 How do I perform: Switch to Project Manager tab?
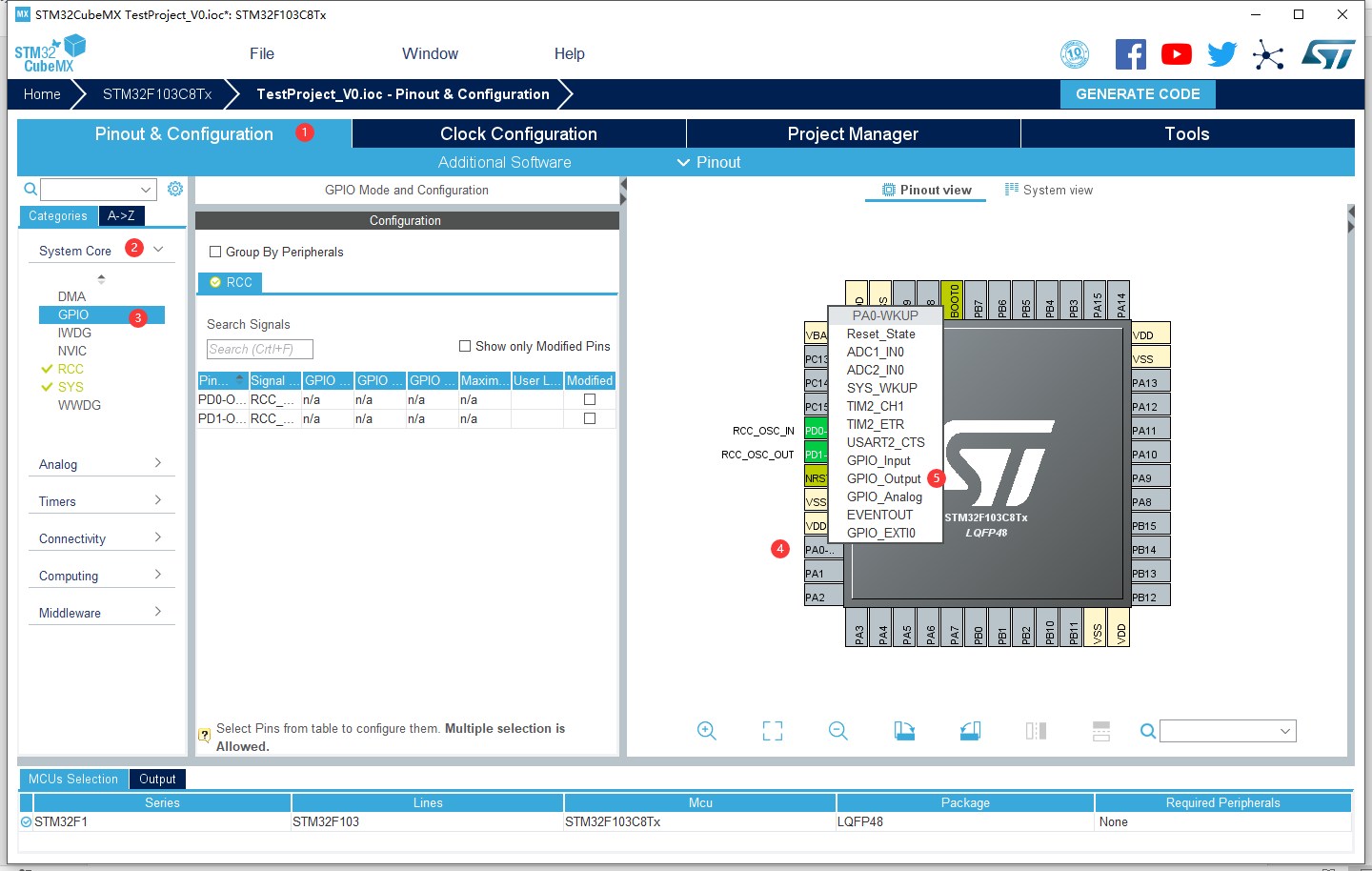[x=853, y=133]
